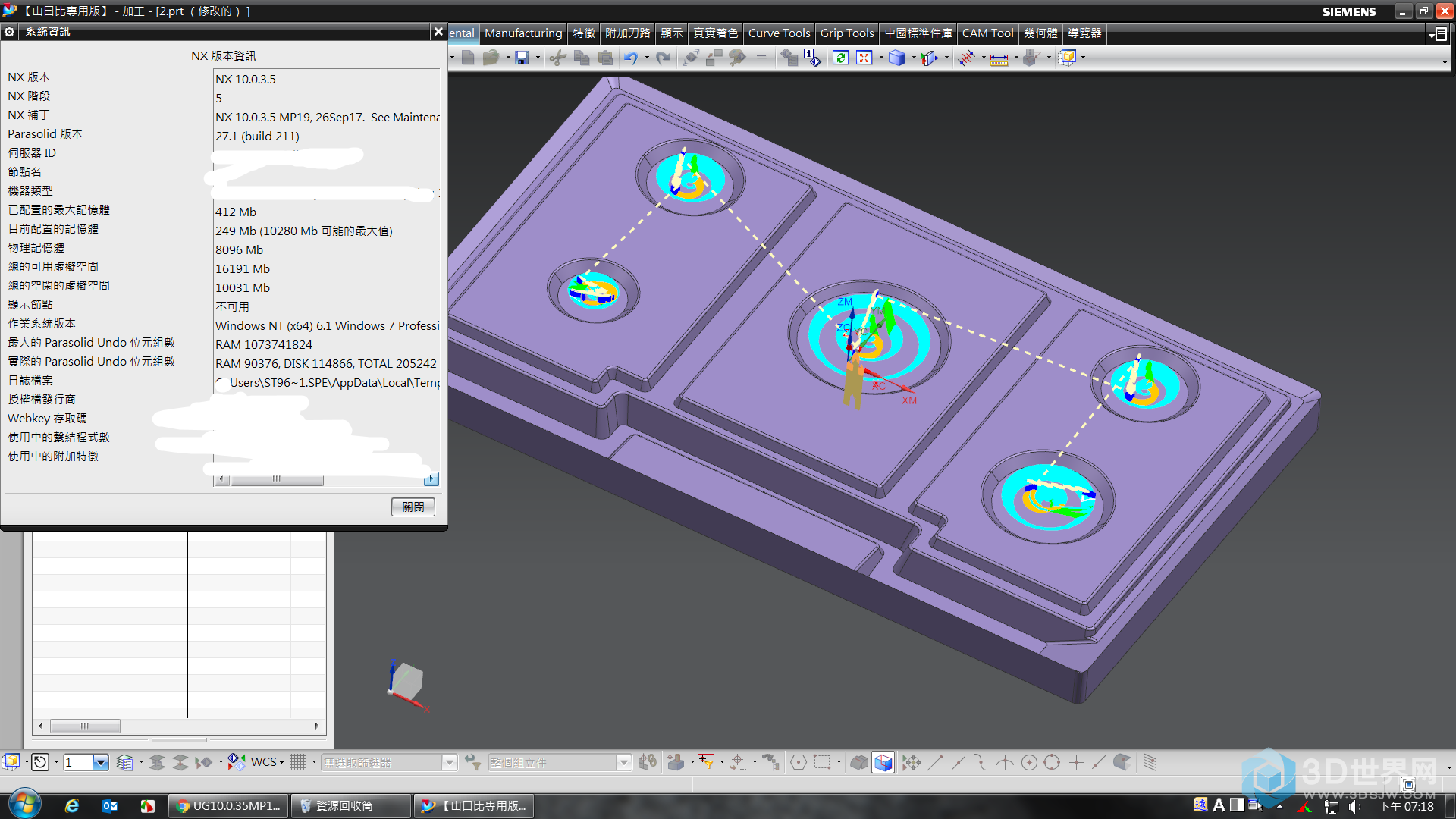The height and width of the screenshot is (819, 1456).
Task: Click the Edit Section view icon
Action: [x=930, y=58]
